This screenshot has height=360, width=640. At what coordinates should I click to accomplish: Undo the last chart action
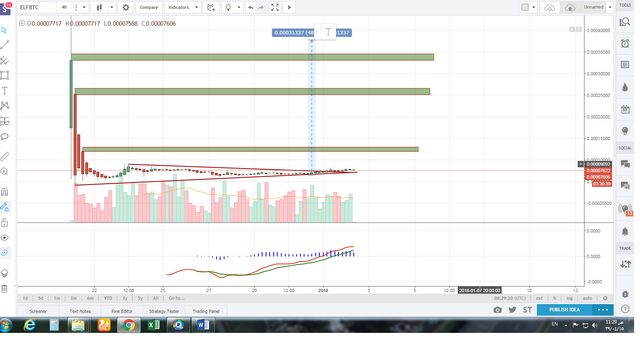point(251,7)
